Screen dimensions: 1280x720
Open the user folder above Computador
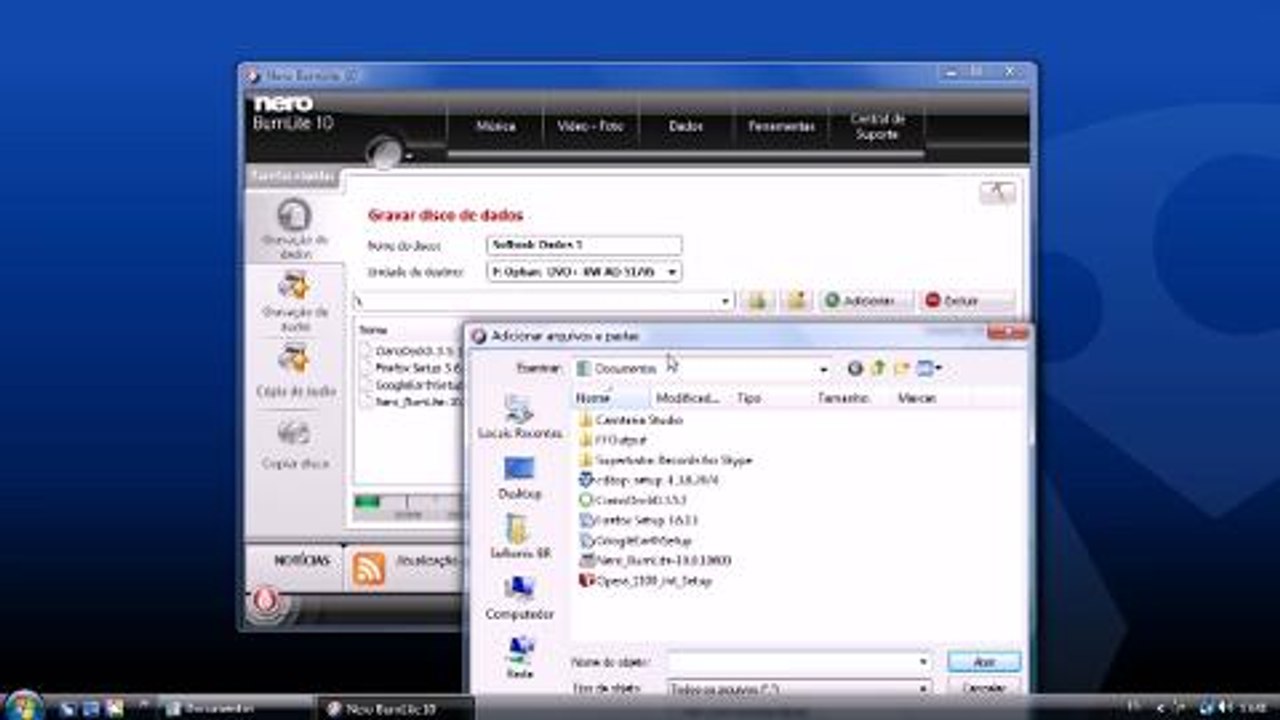(519, 538)
